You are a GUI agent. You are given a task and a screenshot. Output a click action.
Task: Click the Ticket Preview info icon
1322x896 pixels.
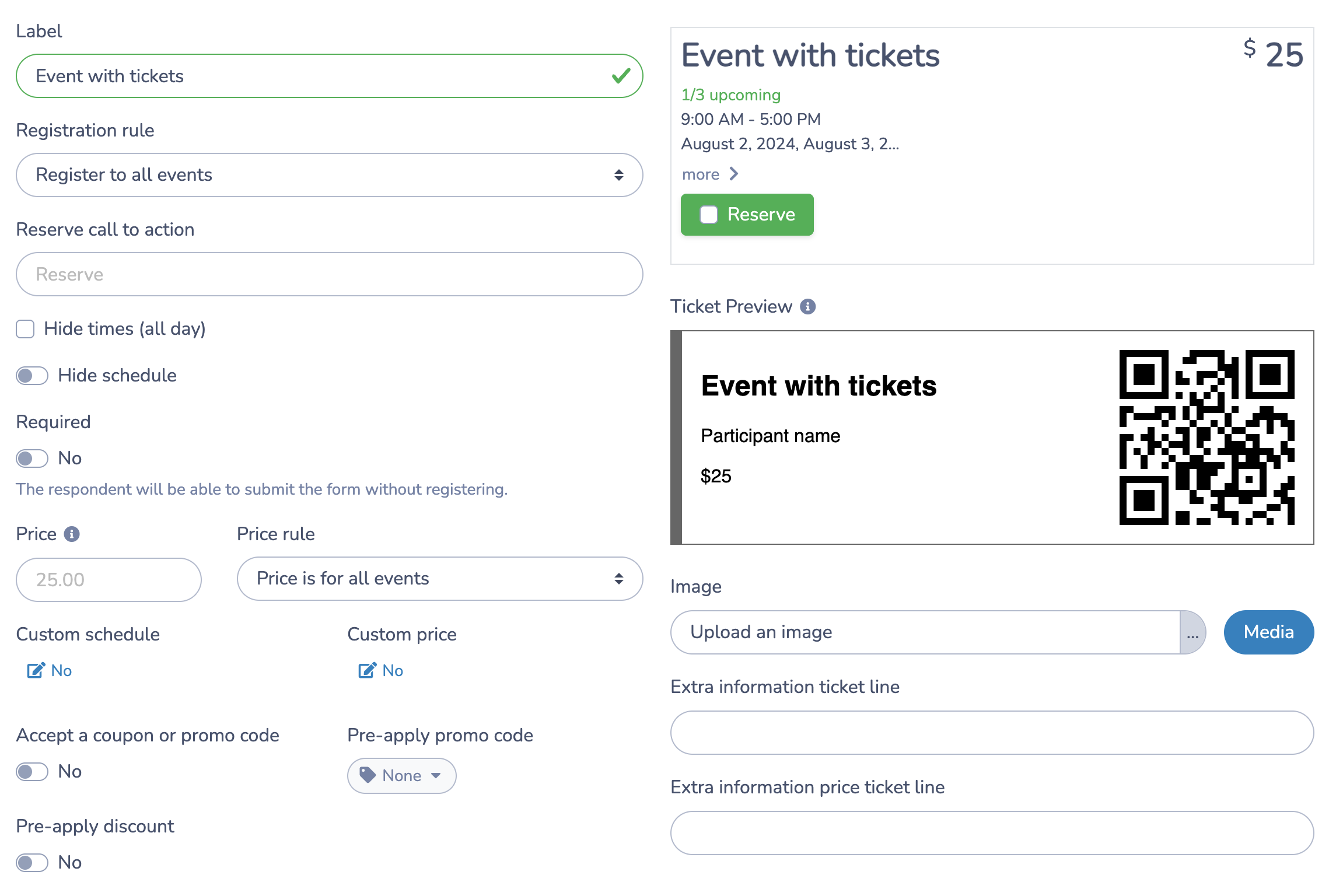coord(808,307)
